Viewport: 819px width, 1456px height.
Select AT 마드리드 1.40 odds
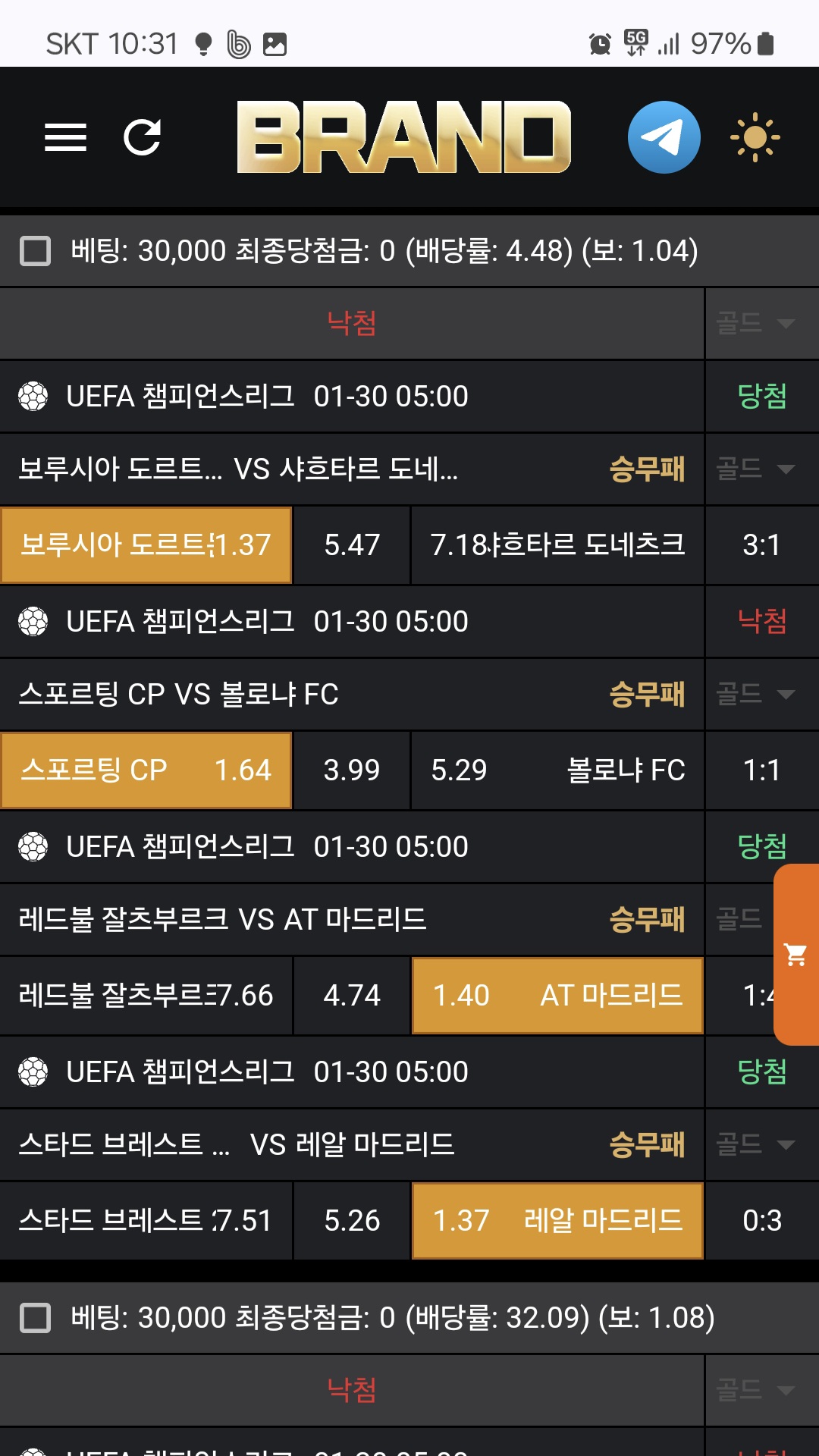tap(557, 996)
